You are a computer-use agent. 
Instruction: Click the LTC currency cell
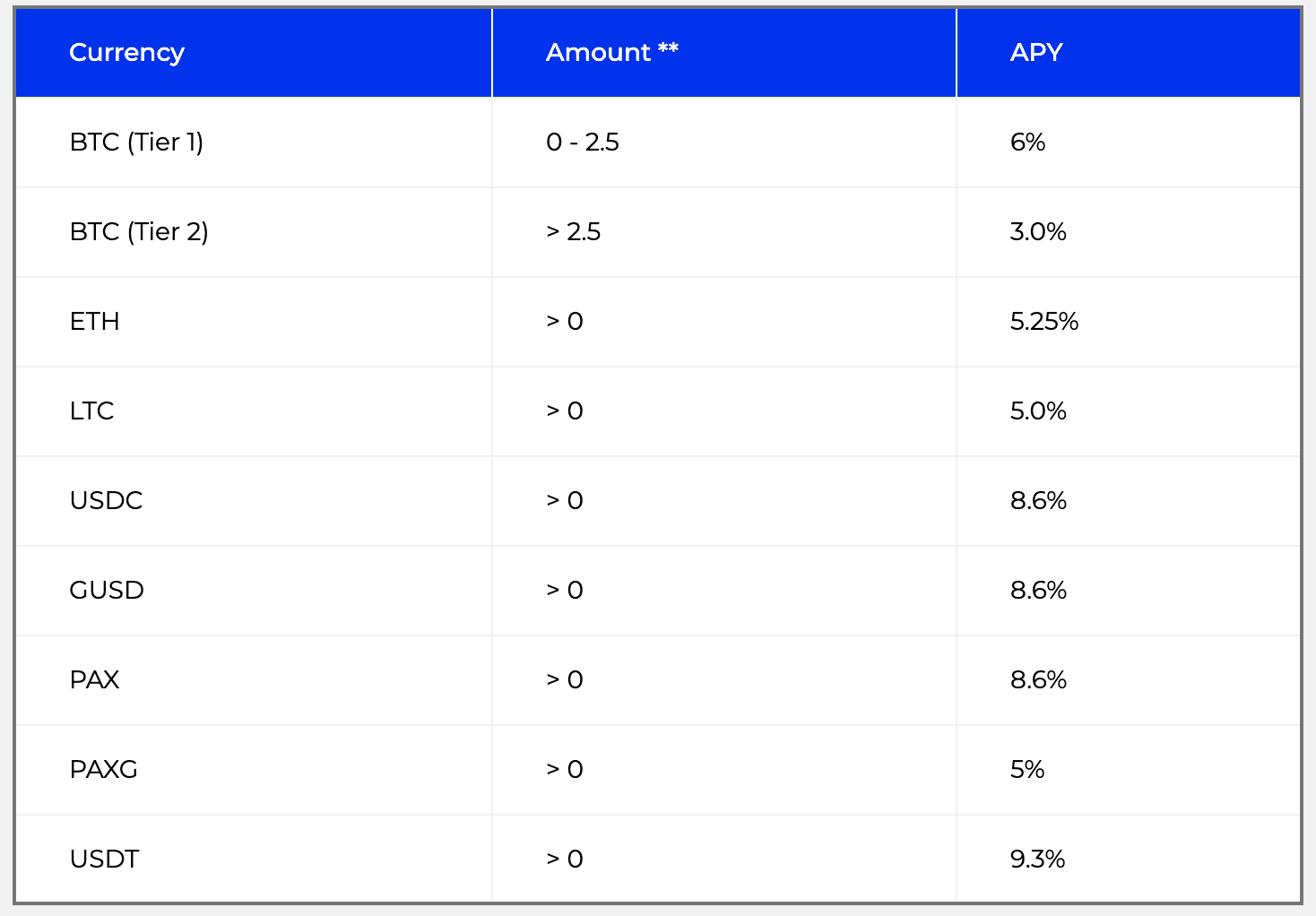point(91,411)
